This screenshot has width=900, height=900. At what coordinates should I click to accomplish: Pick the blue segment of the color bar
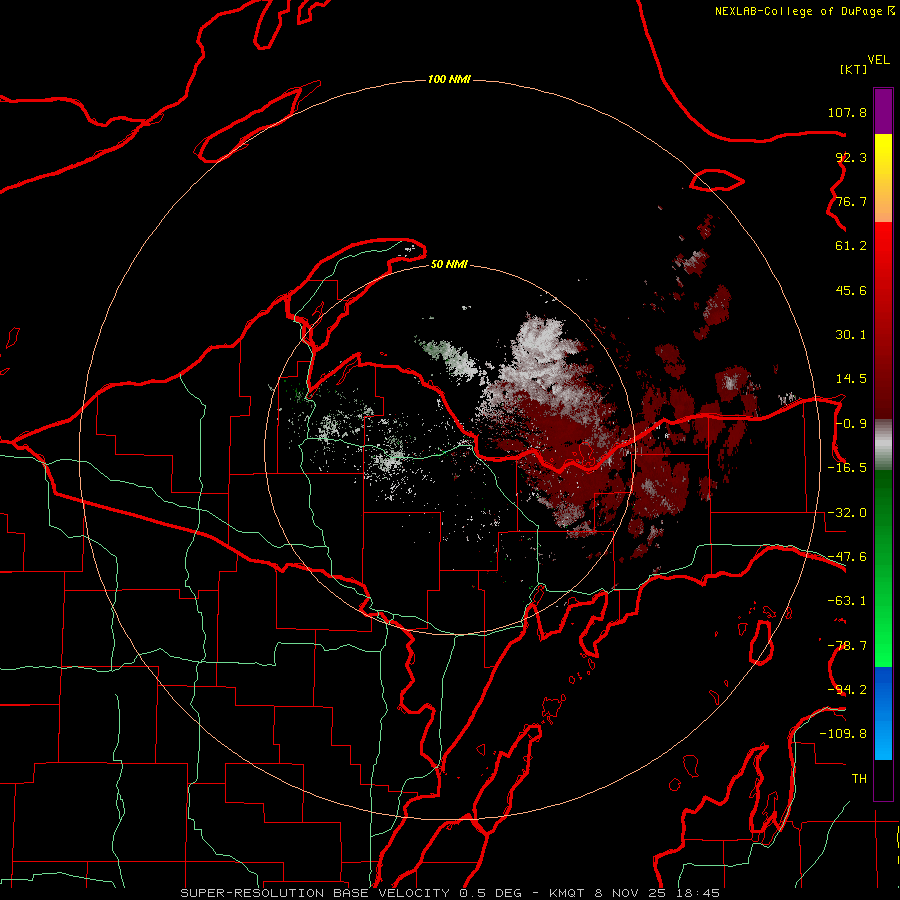click(883, 713)
